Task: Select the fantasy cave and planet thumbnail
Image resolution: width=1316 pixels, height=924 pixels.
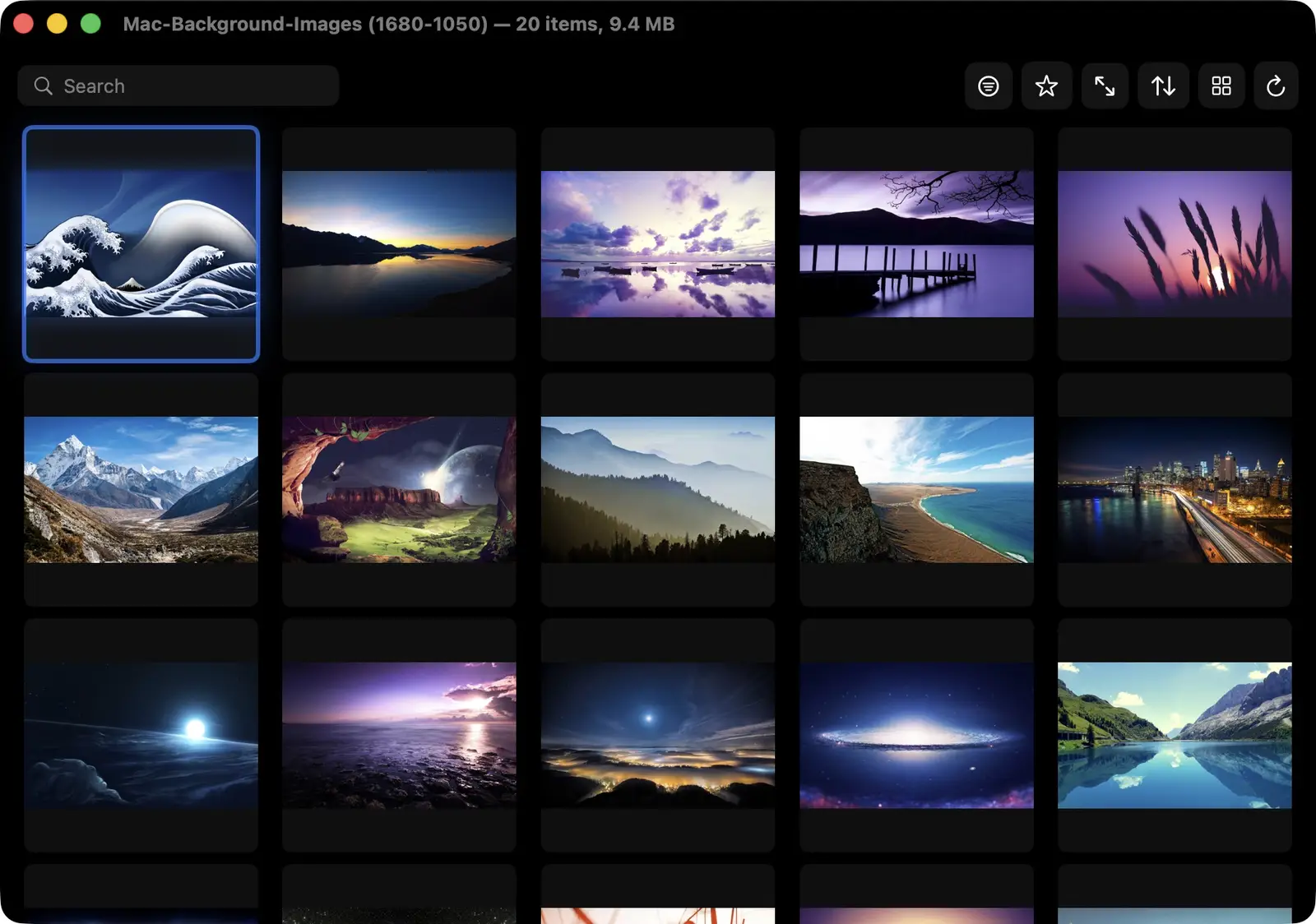Action: coord(399,490)
